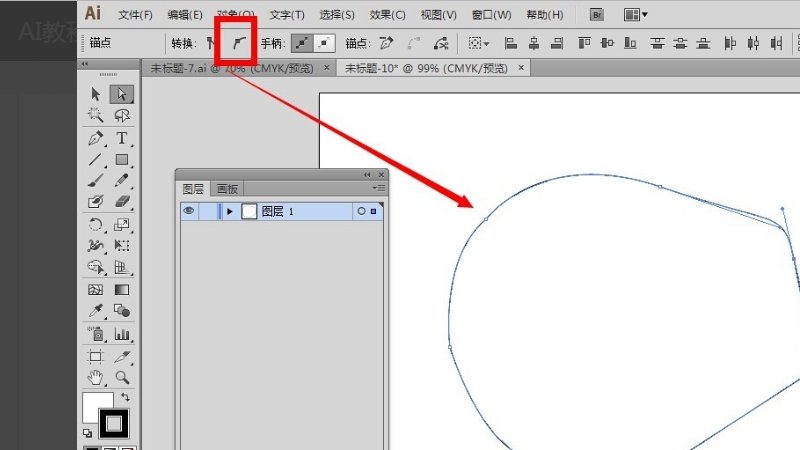Image resolution: width=800 pixels, height=450 pixels.
Task: Expand 图层 1 with disclosure triangle
Action: (230, 211)
